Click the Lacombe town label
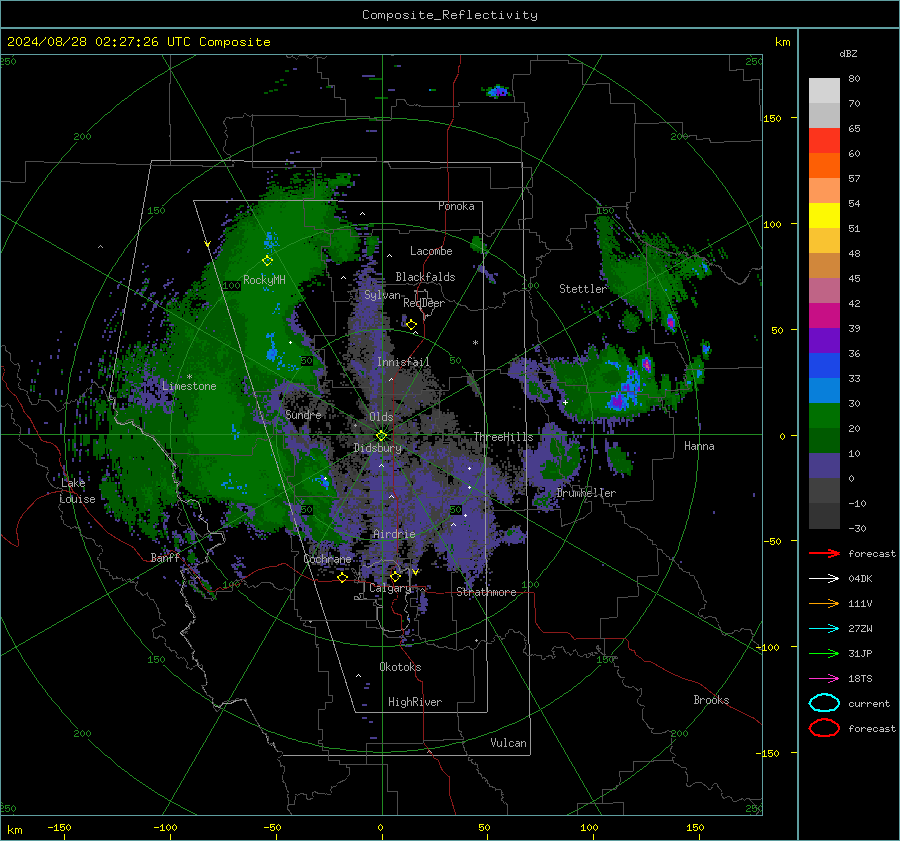Image resolution: width=900 pixels, height=841 pixels. pos(431,251)
